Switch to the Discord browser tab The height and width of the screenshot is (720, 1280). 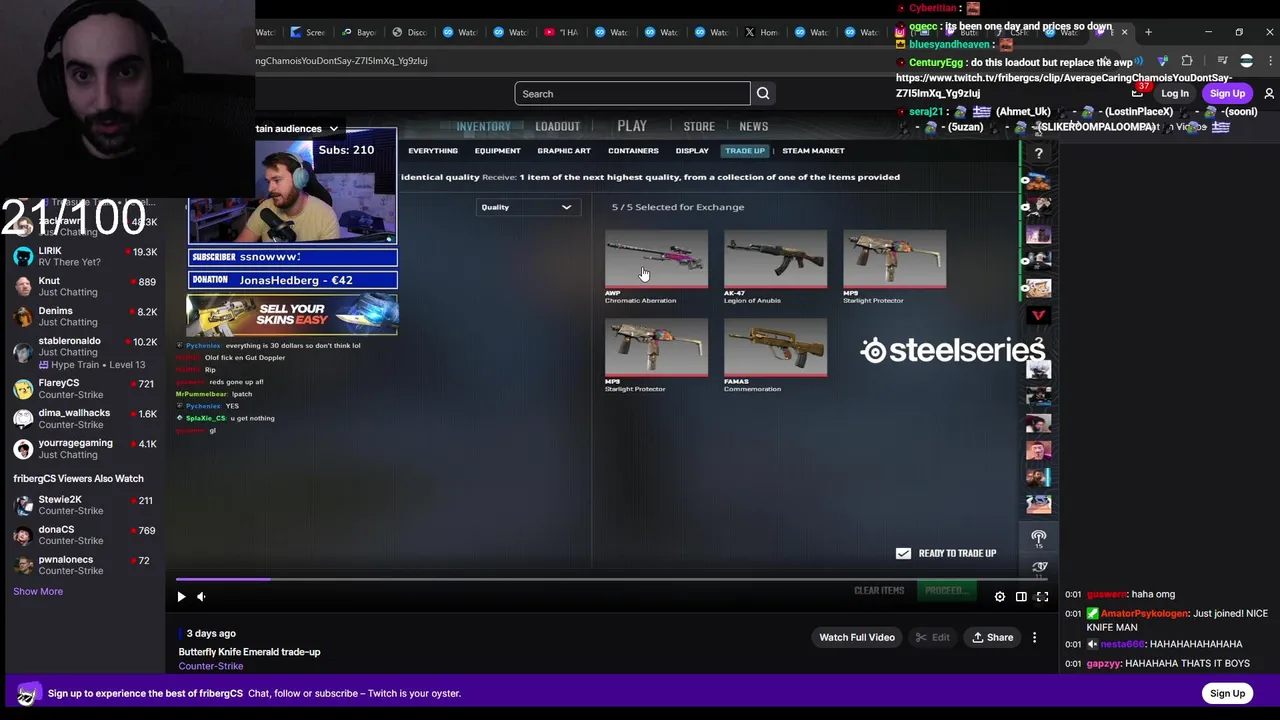409,32
